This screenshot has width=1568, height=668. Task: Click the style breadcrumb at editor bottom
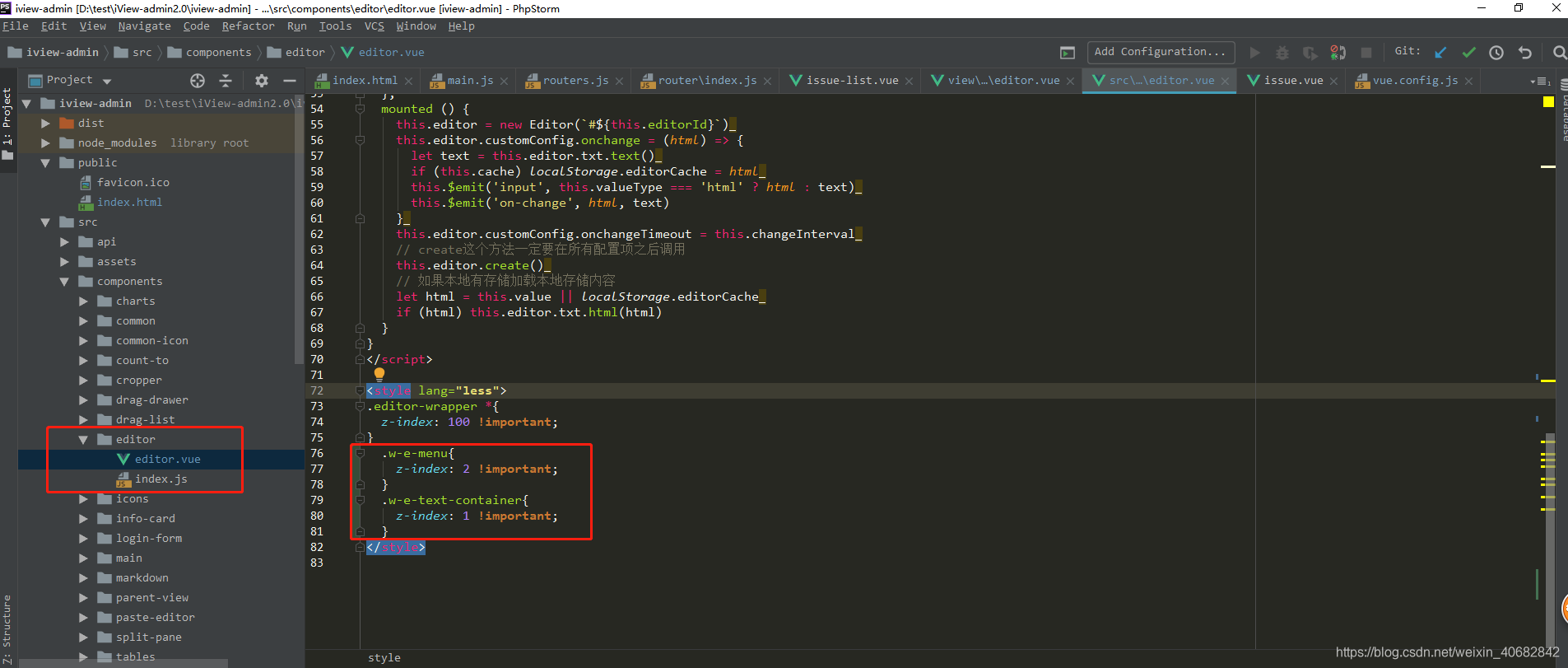[384, 658]
